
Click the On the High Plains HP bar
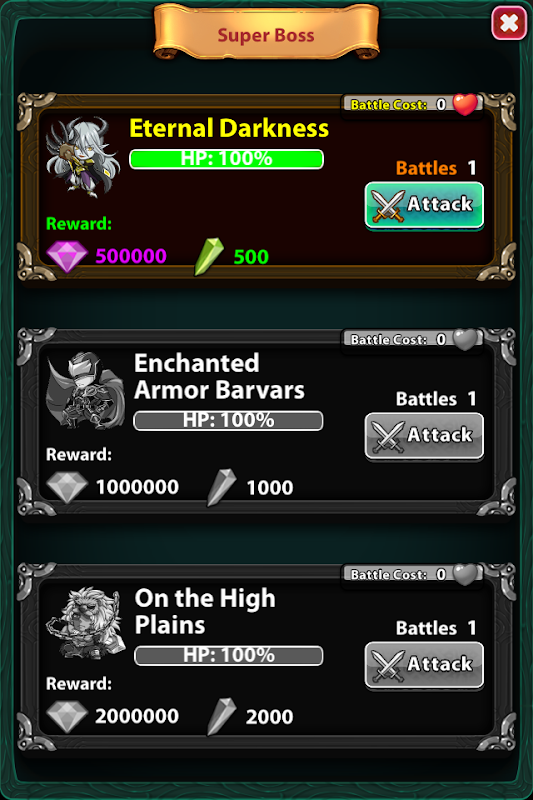[229, 656]
